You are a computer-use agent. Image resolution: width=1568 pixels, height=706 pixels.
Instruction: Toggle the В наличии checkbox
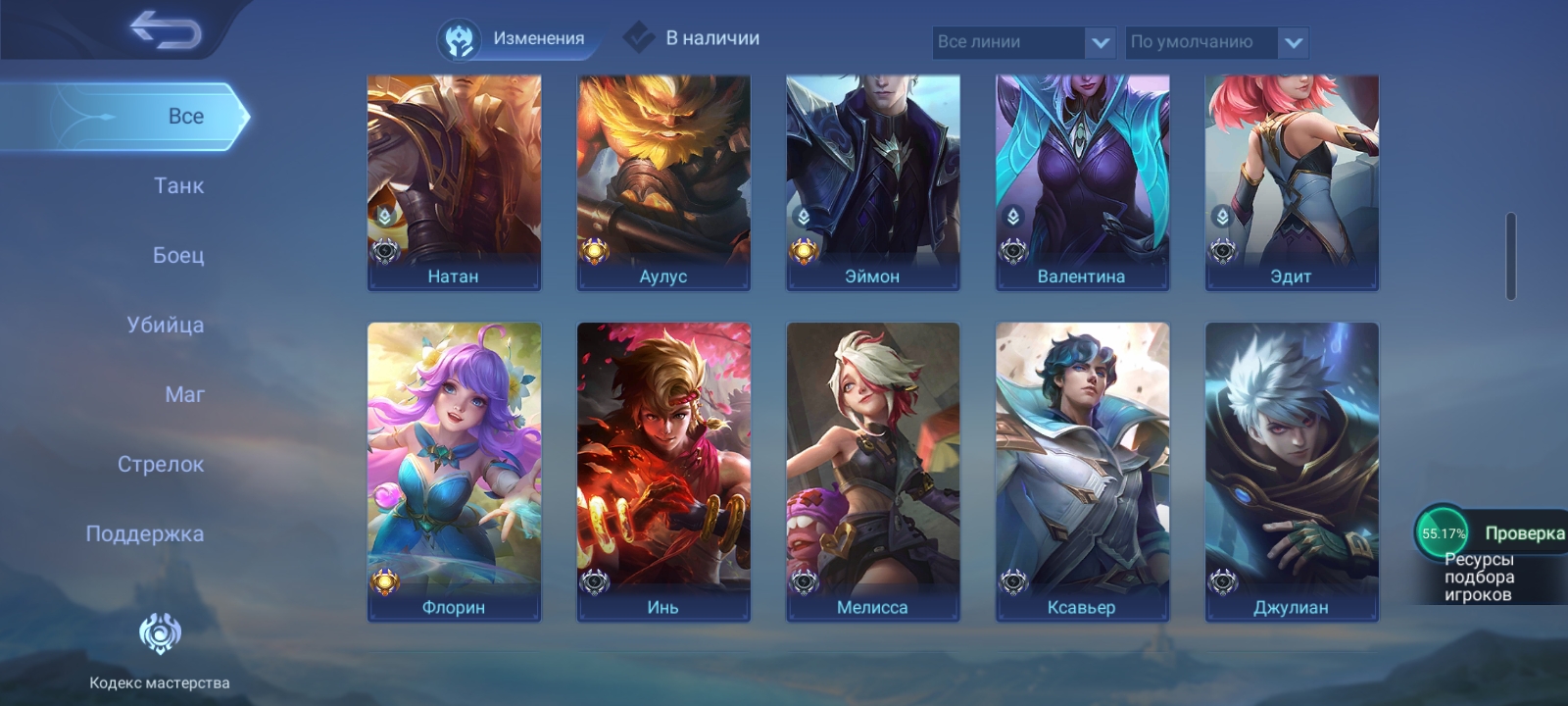pos(639,37)
